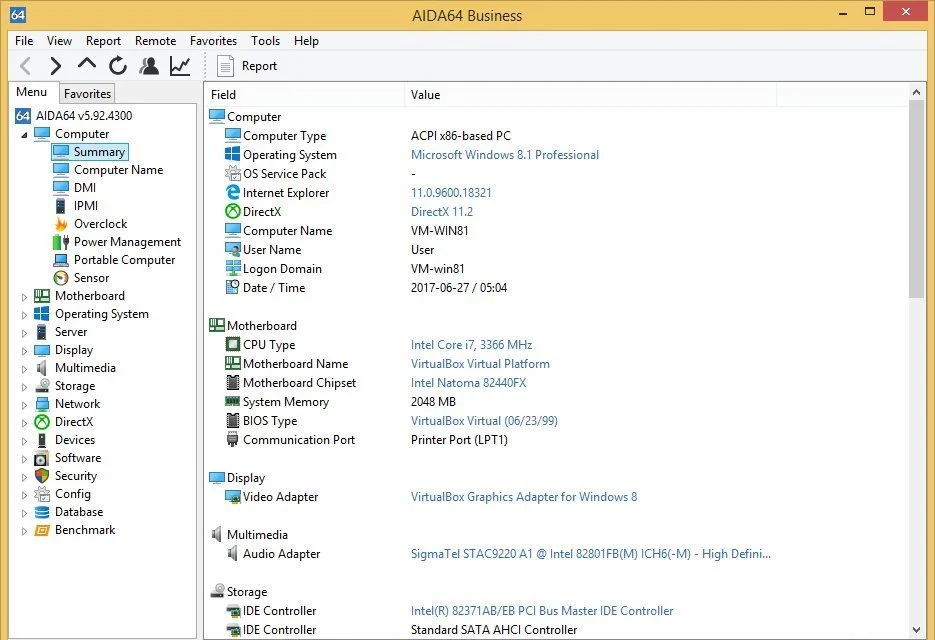
Task: Expand the Security tree node
Action: pyautogui.click(x=24, y=477)
